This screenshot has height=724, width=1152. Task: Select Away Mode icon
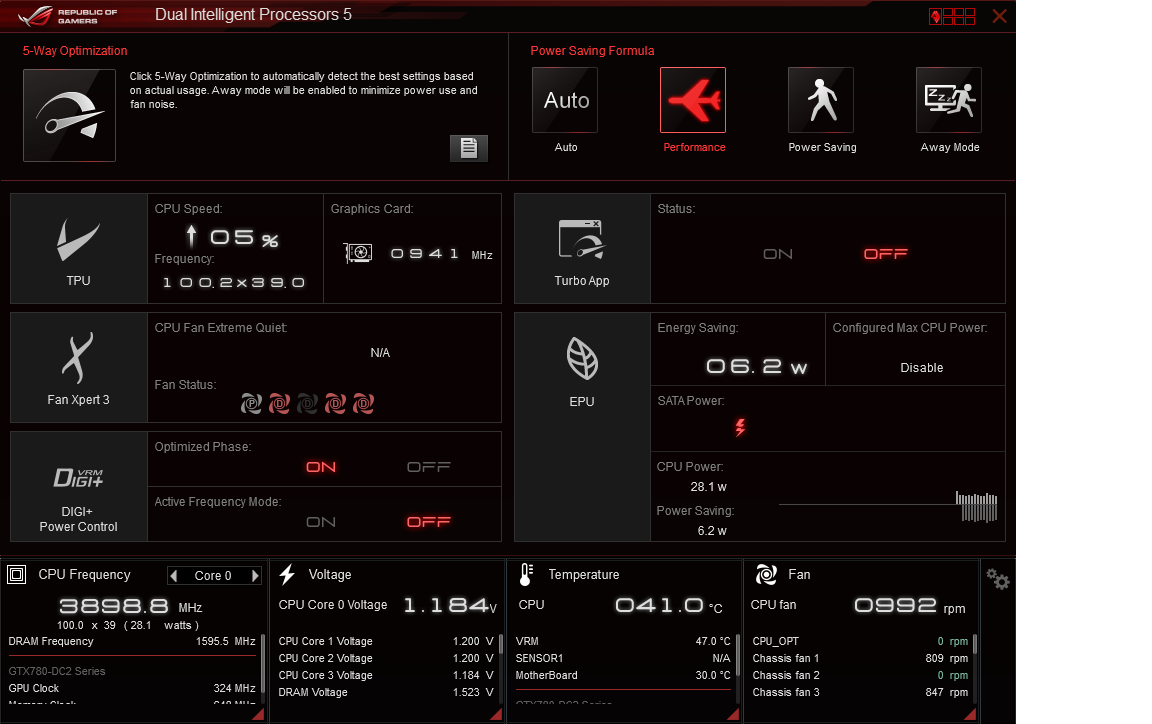click(x=948, y=100)
